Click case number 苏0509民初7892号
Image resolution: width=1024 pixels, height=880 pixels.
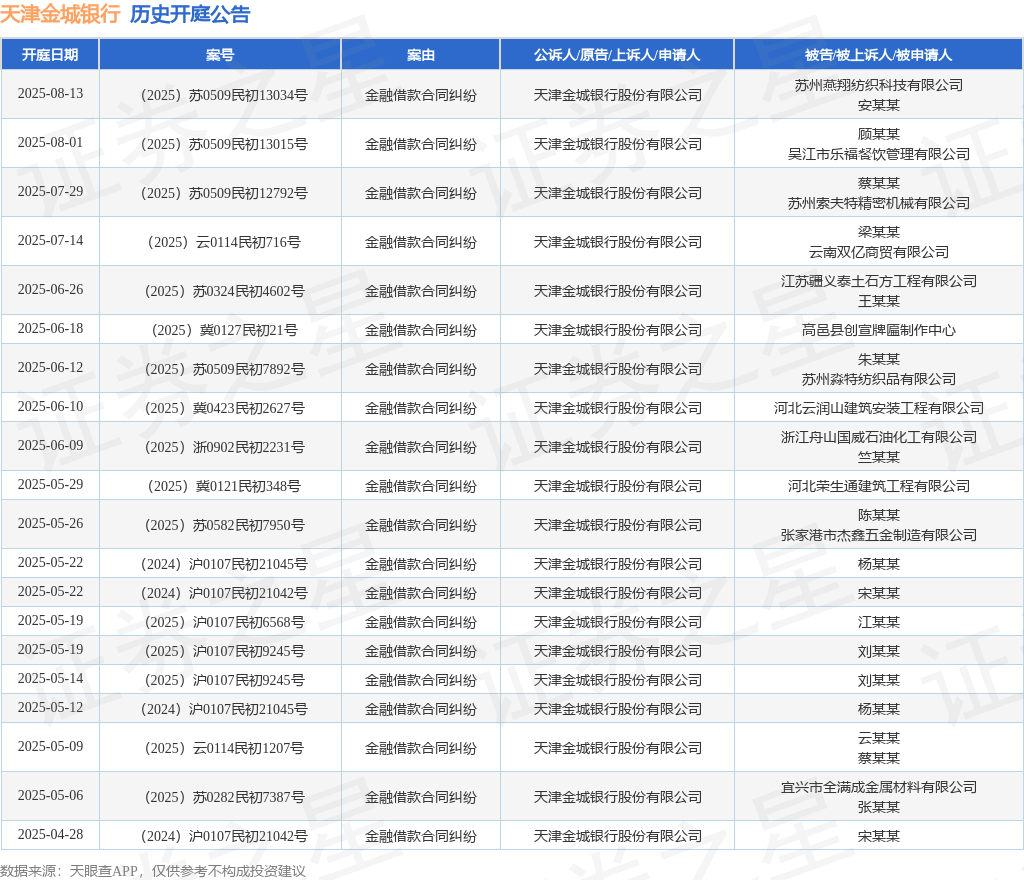pyautogui.click(x=225, y=369)
